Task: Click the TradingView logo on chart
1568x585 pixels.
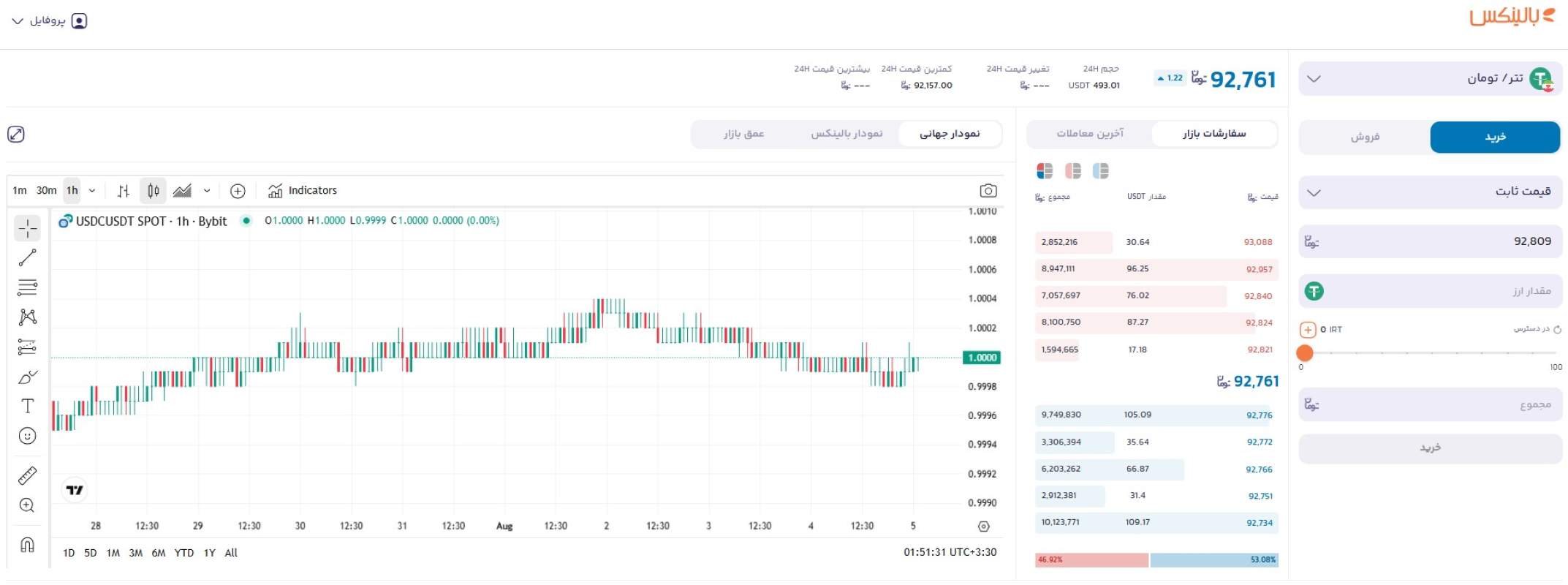Action: 75,490
